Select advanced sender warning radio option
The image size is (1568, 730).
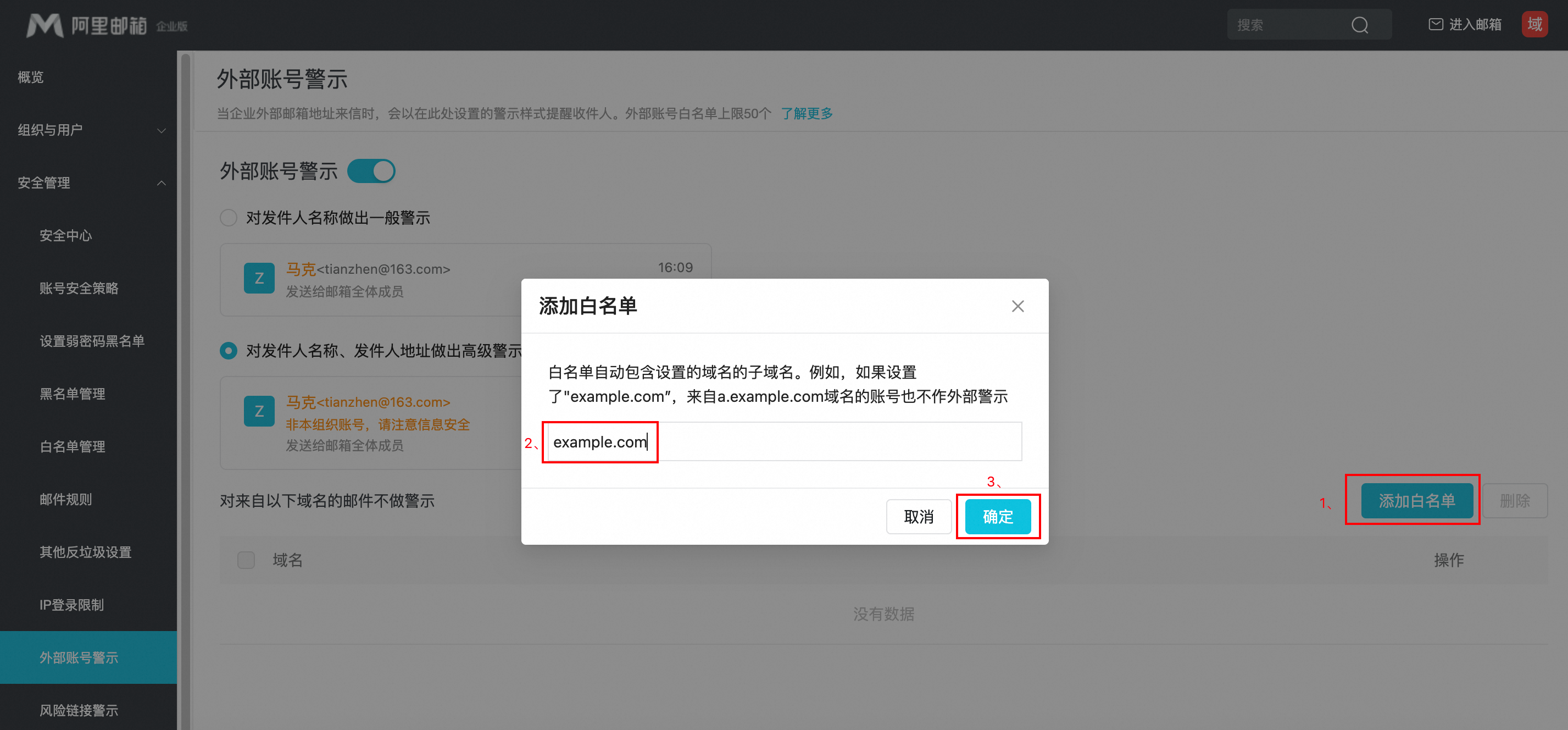click(x=229, y=350)
